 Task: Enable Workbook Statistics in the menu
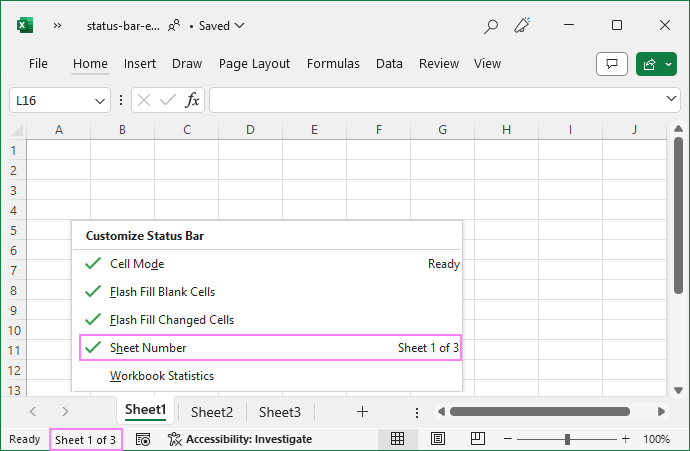[x=162, y=376]
